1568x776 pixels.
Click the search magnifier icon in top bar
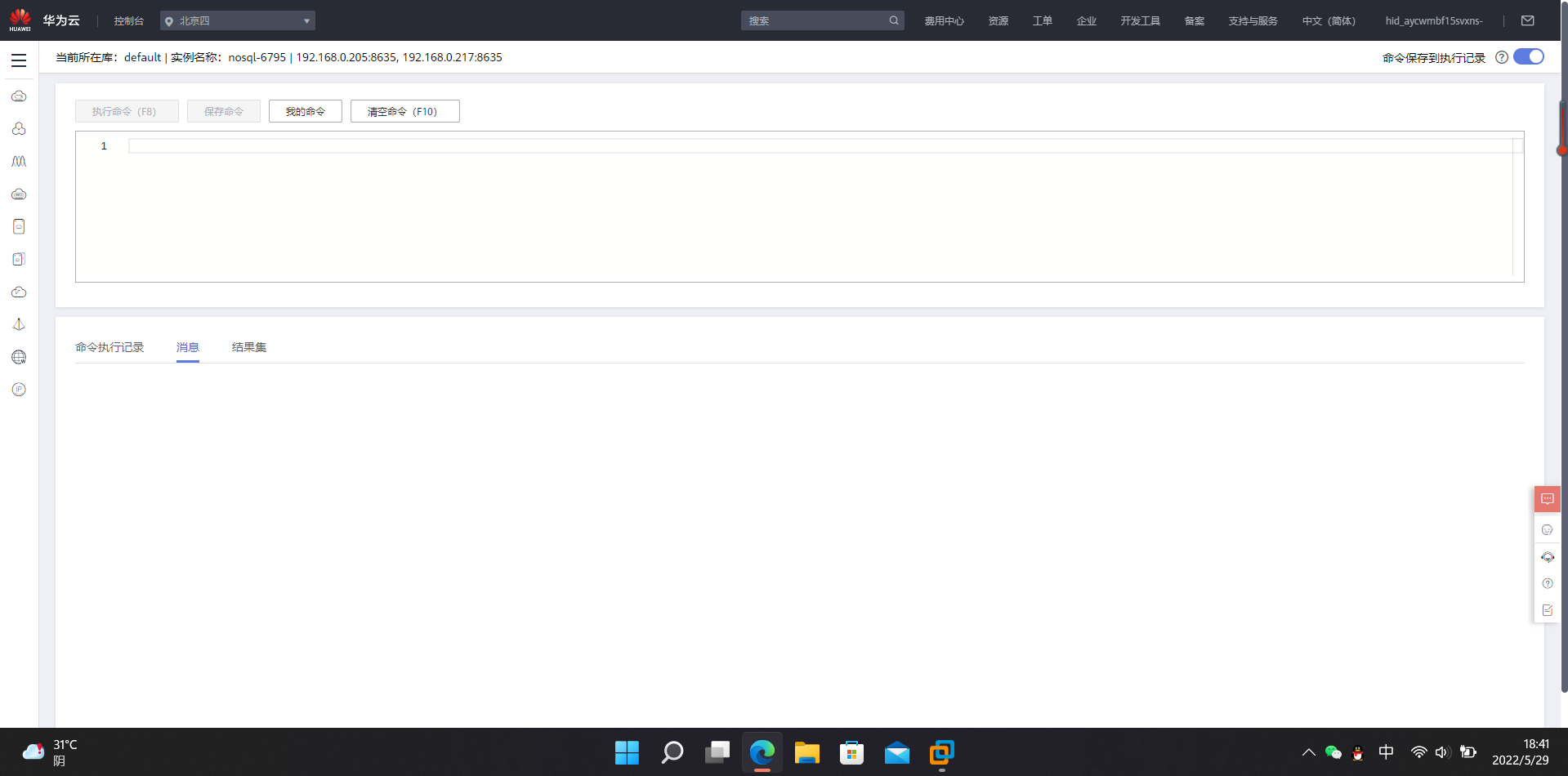(x=894, y=20)
